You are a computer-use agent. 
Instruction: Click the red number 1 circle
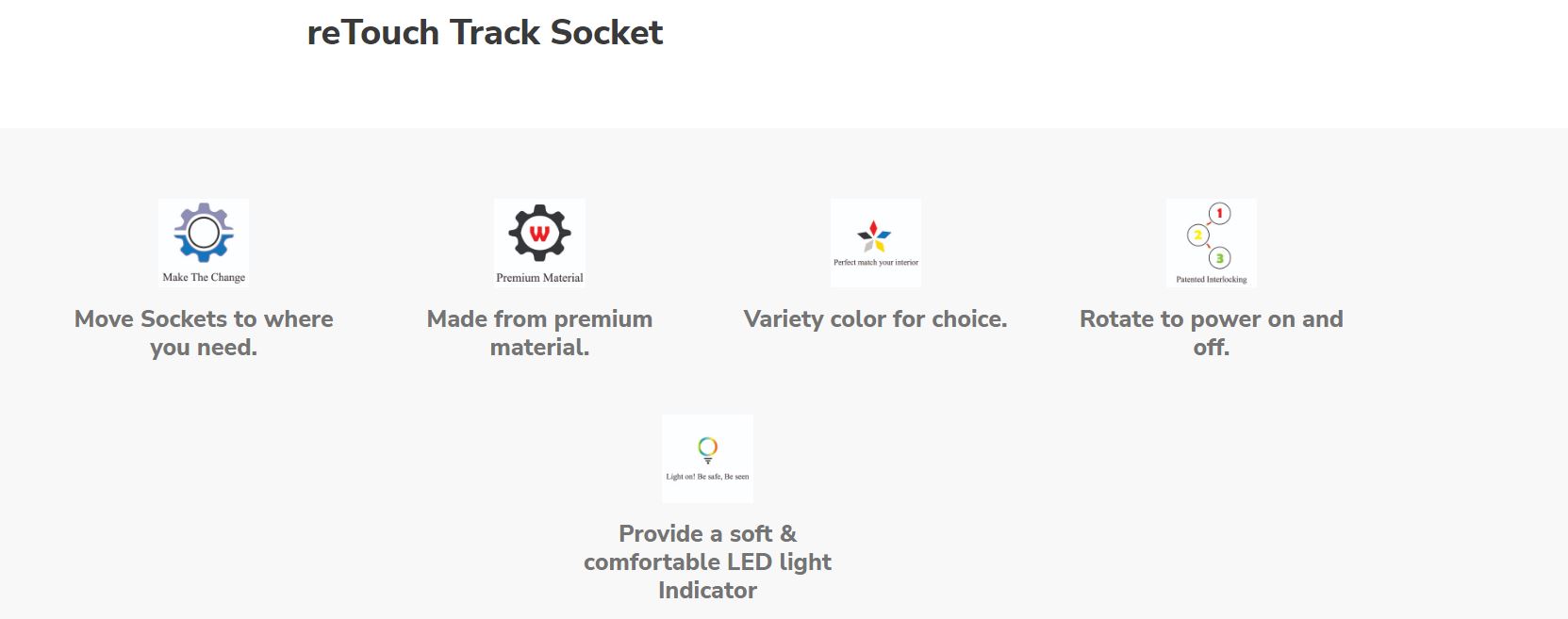[x=1219, y=213]
